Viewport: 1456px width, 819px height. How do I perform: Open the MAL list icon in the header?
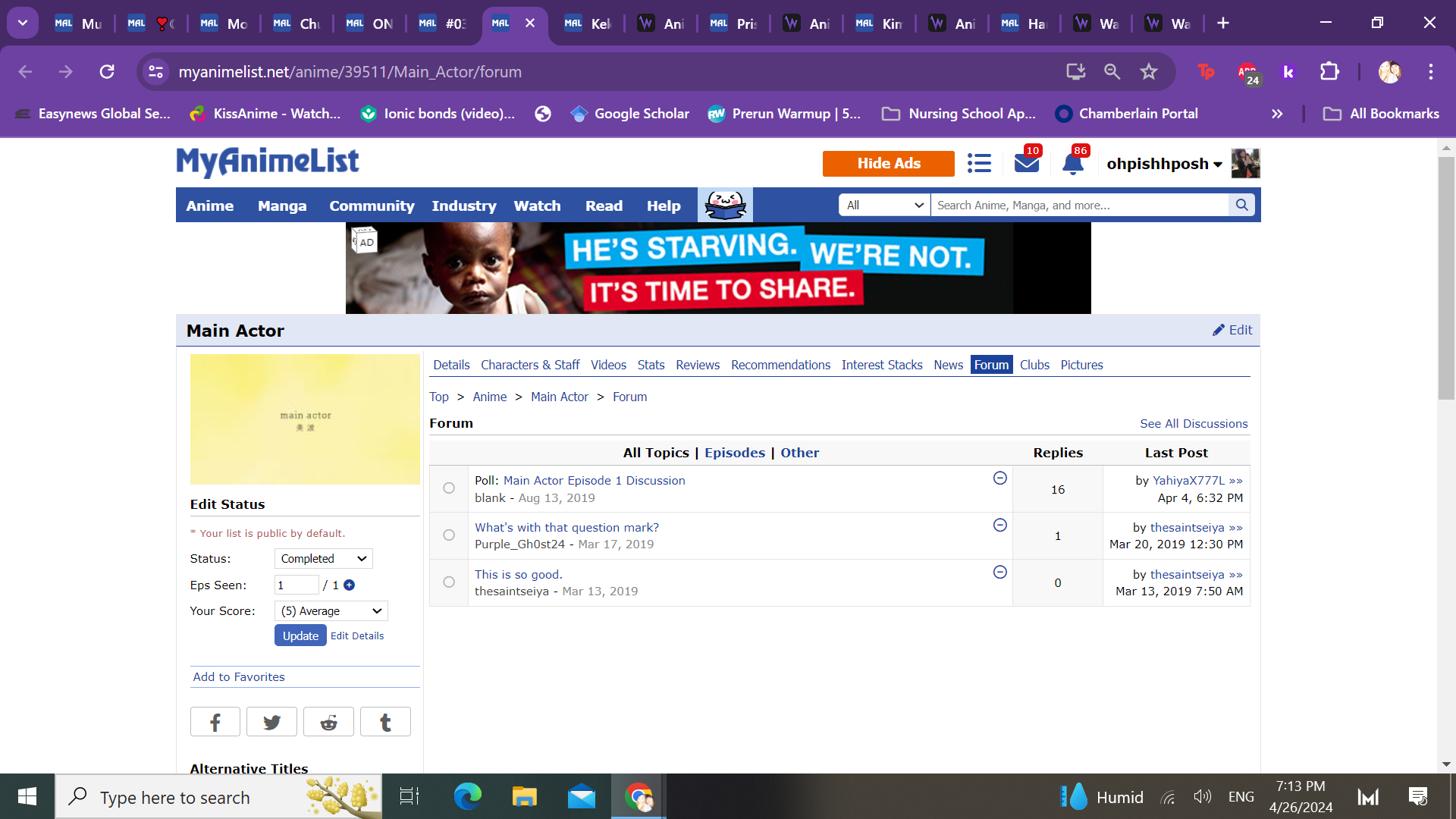pos(979,163)
